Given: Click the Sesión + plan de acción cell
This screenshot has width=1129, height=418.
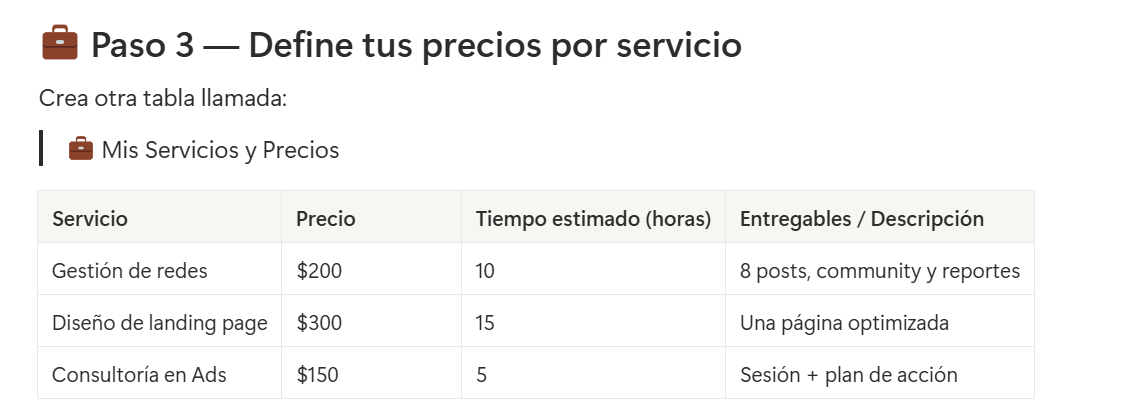Looking at the screenshot, I should [849, 375].
